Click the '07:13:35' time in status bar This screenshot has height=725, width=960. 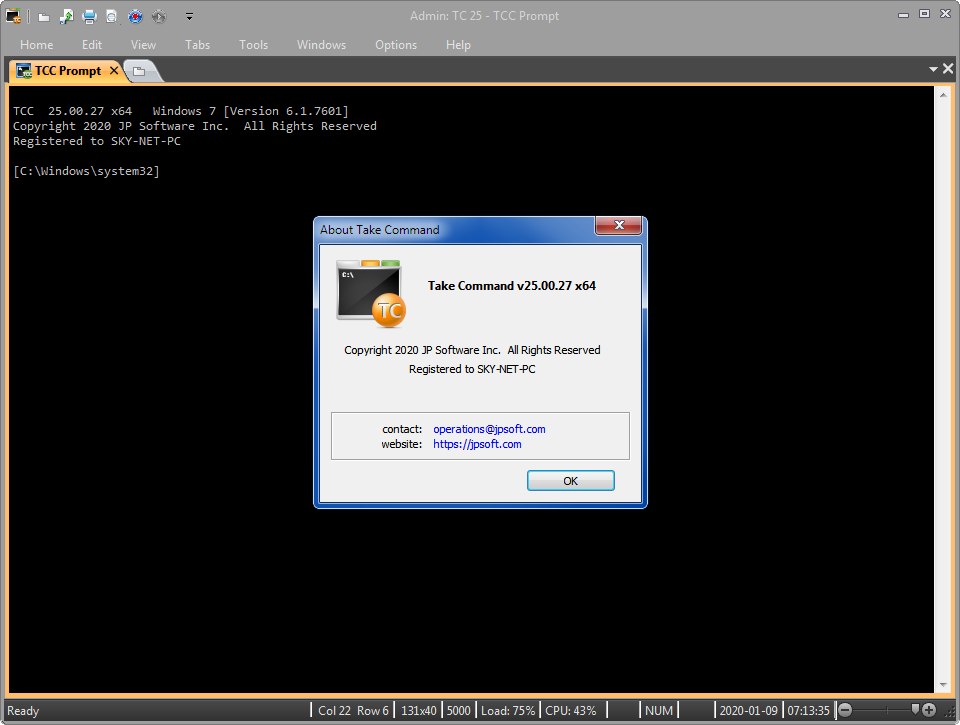808,710
